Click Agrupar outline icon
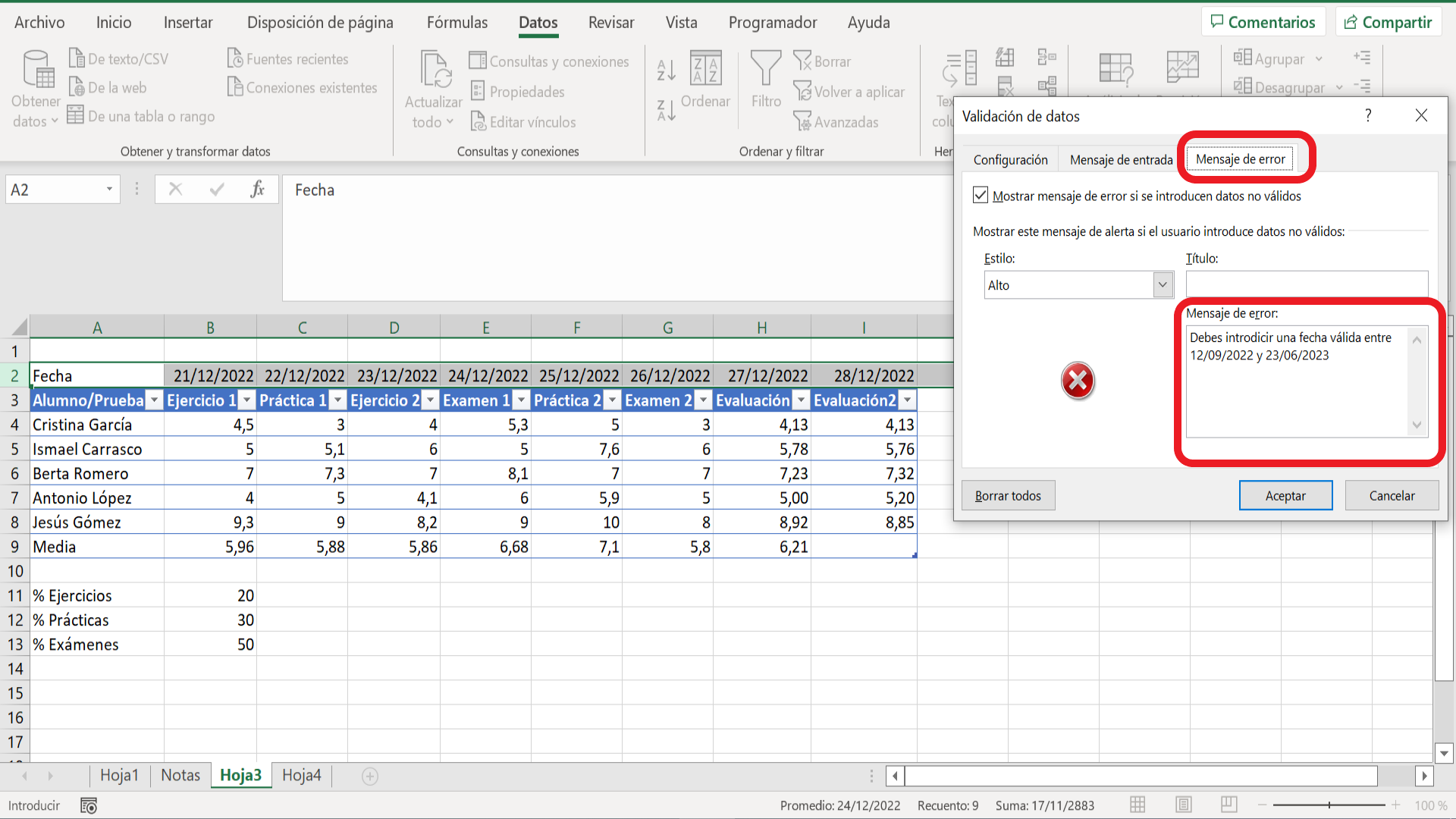 click(x=1242, y=58)
